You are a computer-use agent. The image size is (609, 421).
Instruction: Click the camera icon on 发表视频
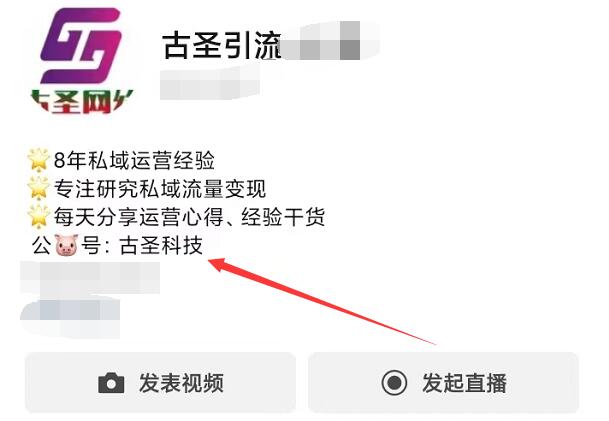tap(111, 383)
